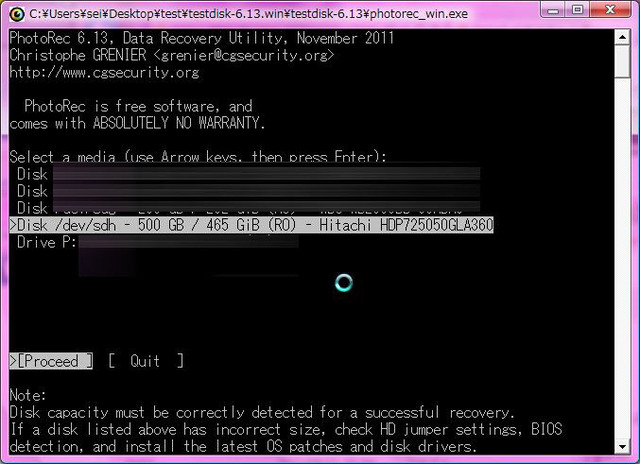
Task: Close the photorec_win.exe window
Action: coord(610,10)
